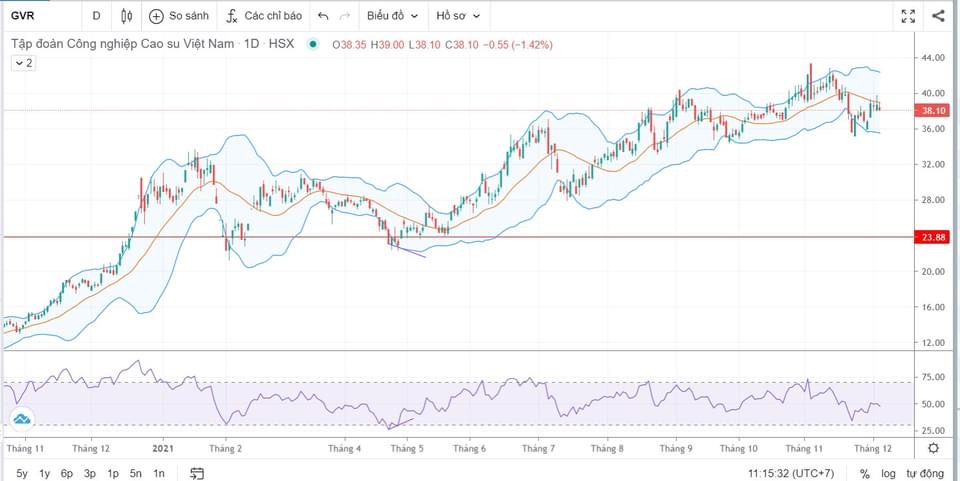The width and height of the screenshot is (960, 481).
Task: Select the 1y time range
Action: coord(44,473)
